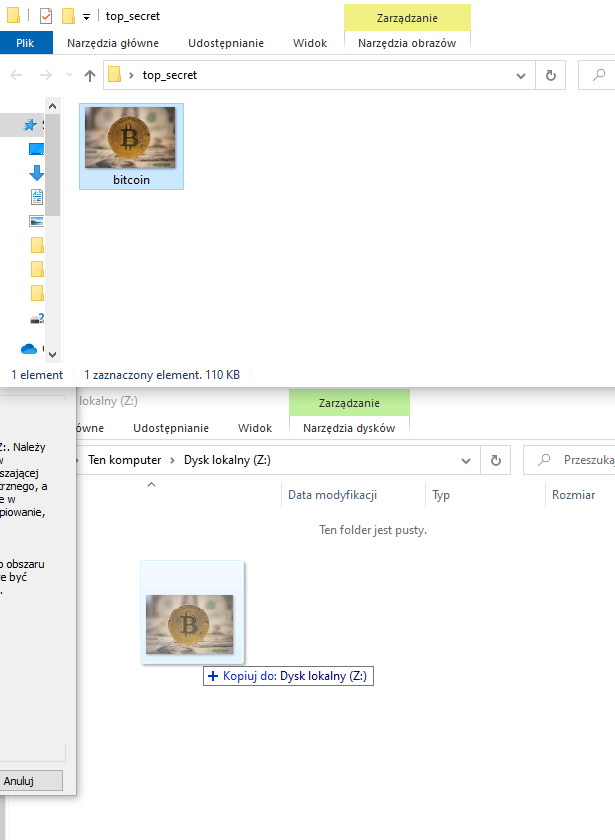Click the bitcoin file name label
Viewport: 615px width, 840px height.
tap(131, 180)
